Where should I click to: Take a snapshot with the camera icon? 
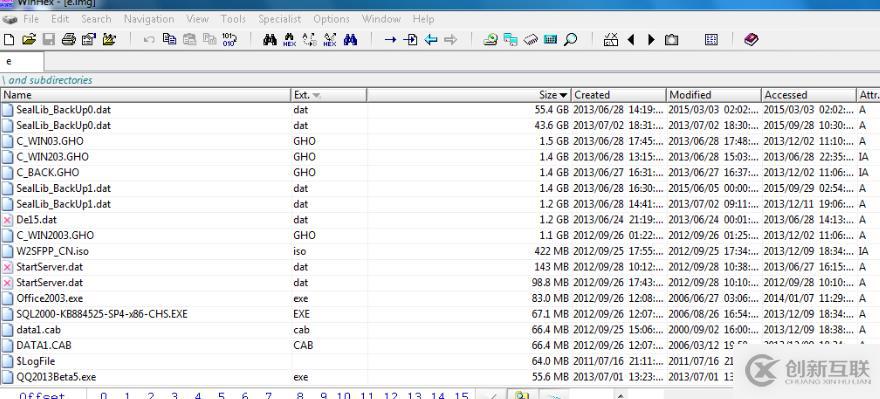point(671,40)
